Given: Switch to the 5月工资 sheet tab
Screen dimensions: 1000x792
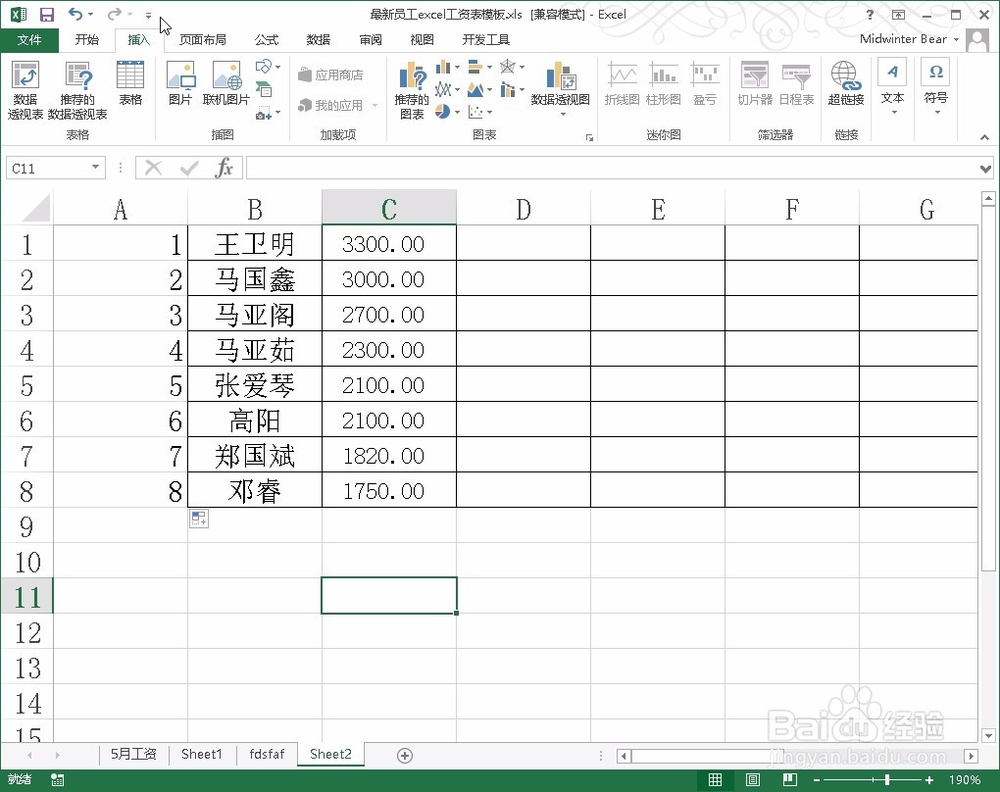Looking at the screenshot, I should click(x=135, y=754).
